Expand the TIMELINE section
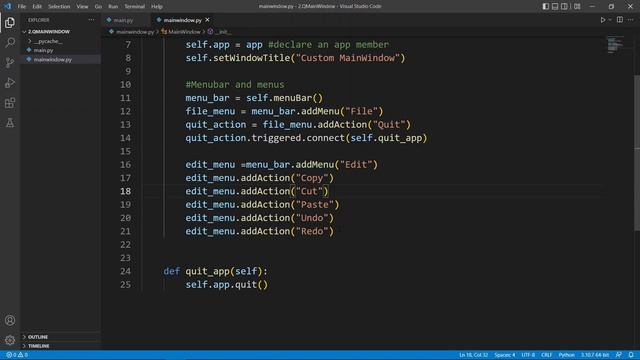Screen dimensions: 640x360 click(x=38, y=346)
